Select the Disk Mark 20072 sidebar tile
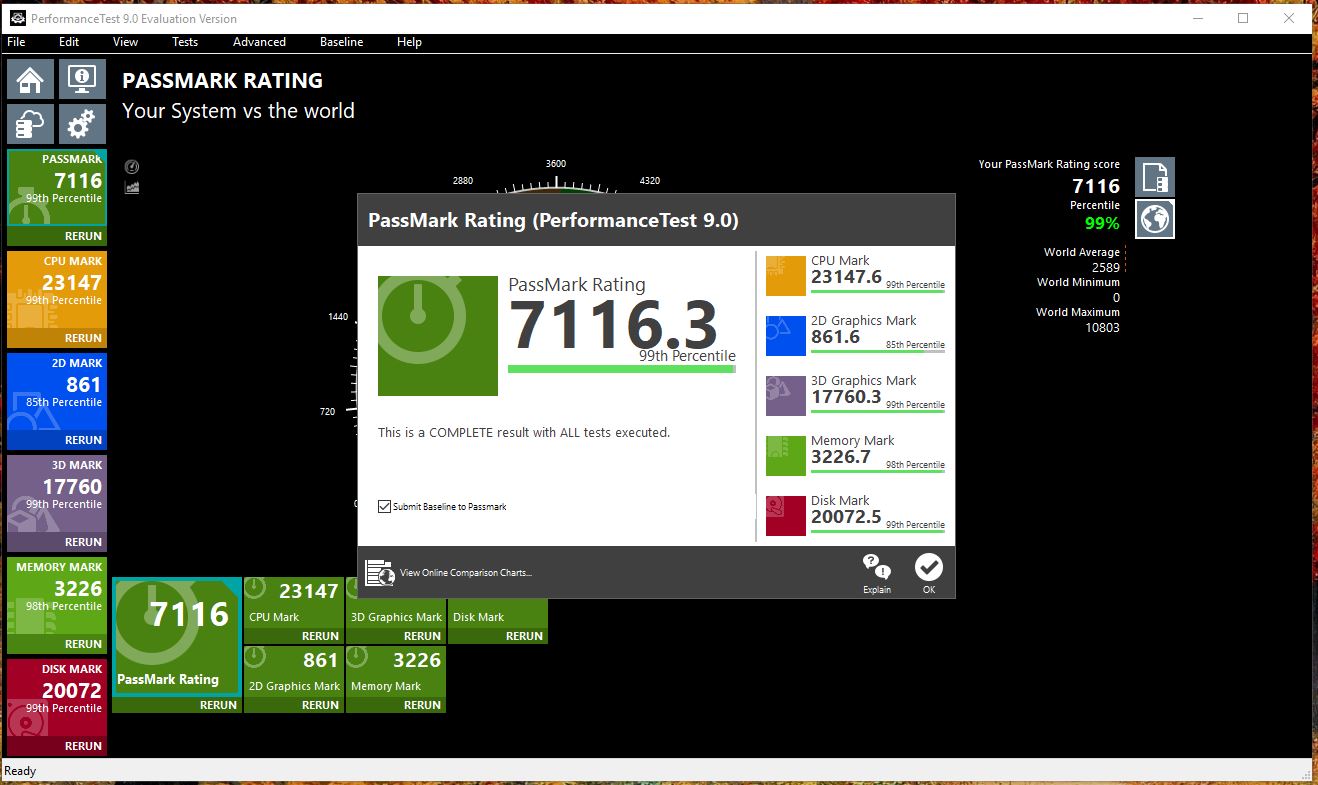This screenshot has width=1318, height=785. pyautogui.click(x=57, y=698)
